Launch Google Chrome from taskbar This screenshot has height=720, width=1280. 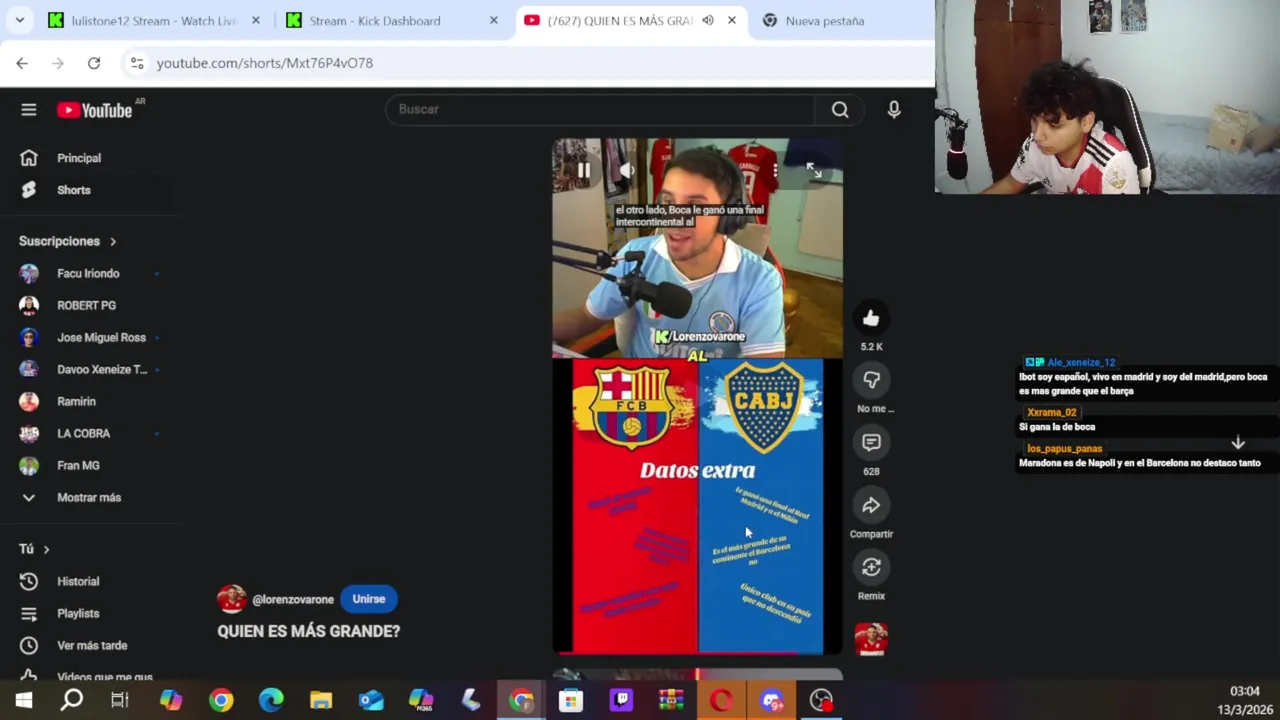[221, 700]
